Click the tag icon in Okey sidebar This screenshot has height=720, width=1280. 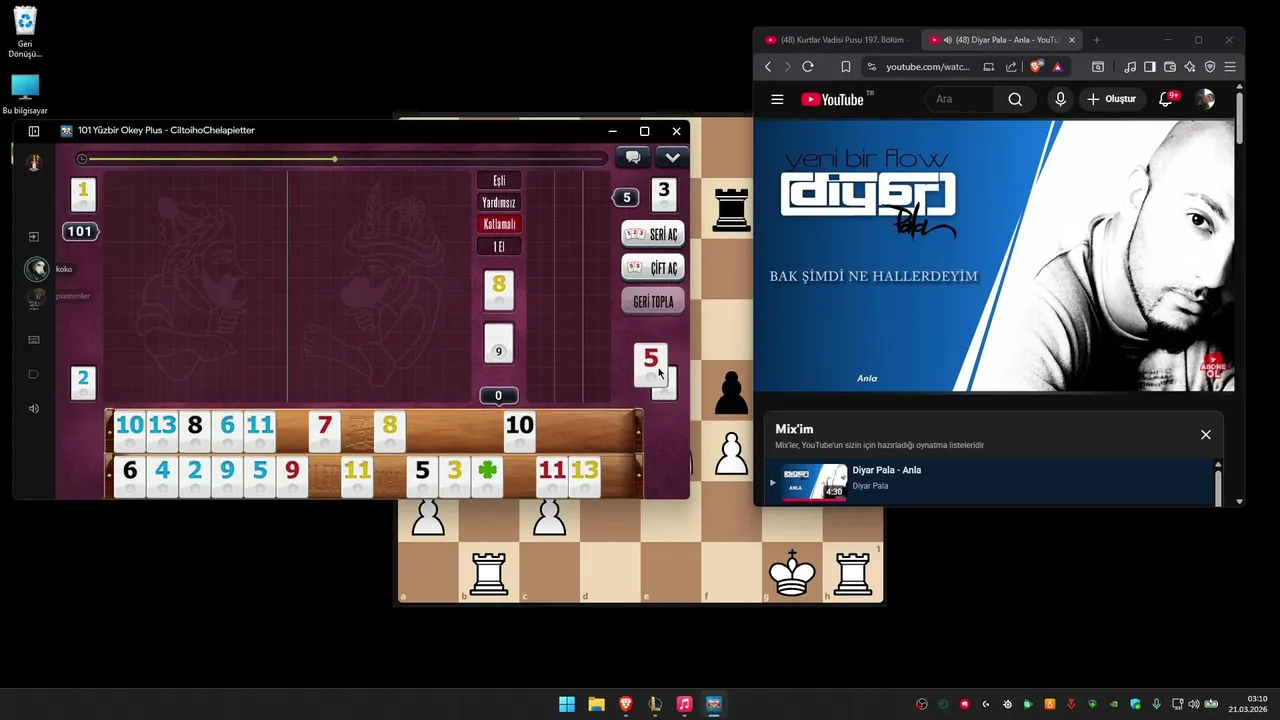34,374
